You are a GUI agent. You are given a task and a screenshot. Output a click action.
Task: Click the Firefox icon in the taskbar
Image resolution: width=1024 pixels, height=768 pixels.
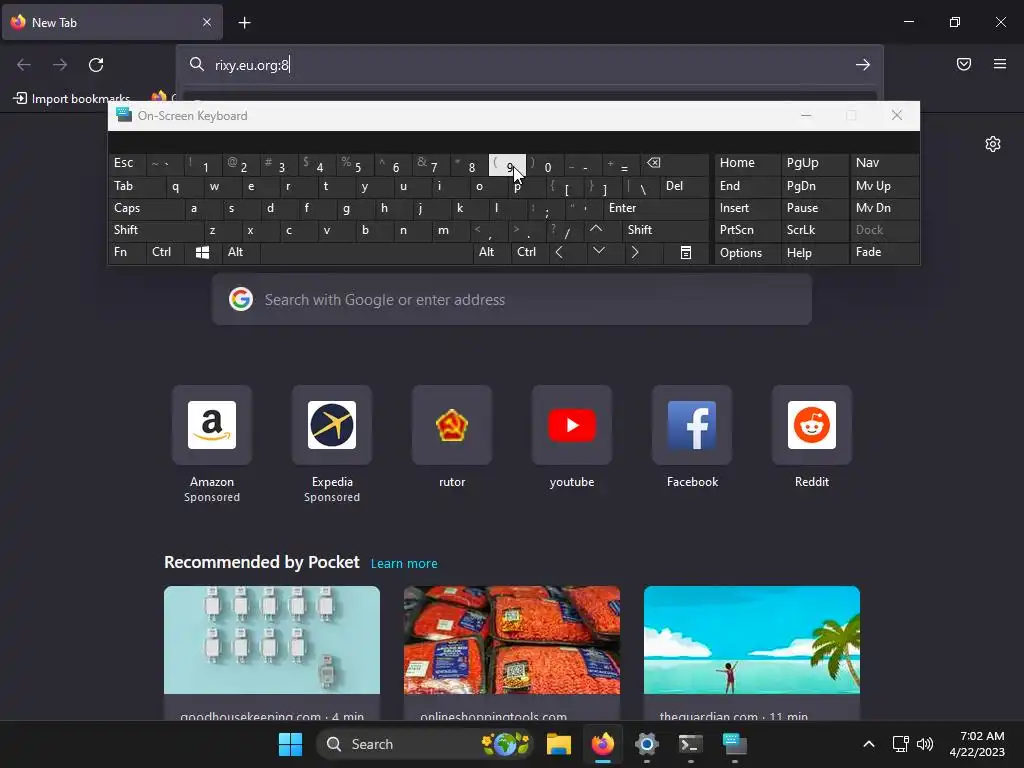pyautogui.click(x=603, y=744)
